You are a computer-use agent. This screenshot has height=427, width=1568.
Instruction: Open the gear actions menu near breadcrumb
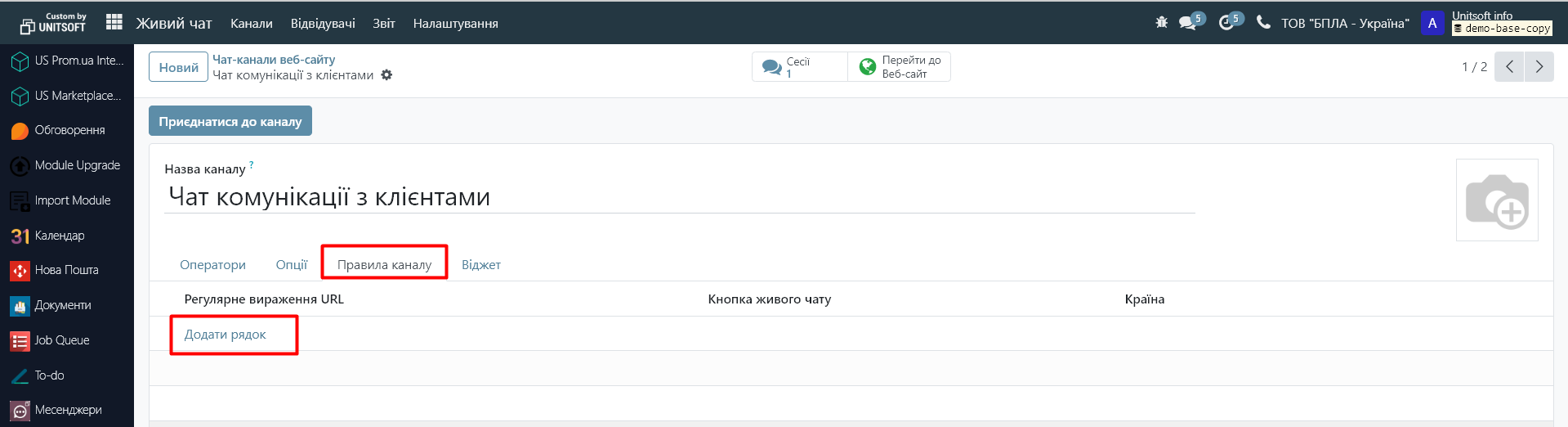click(386, 75)
